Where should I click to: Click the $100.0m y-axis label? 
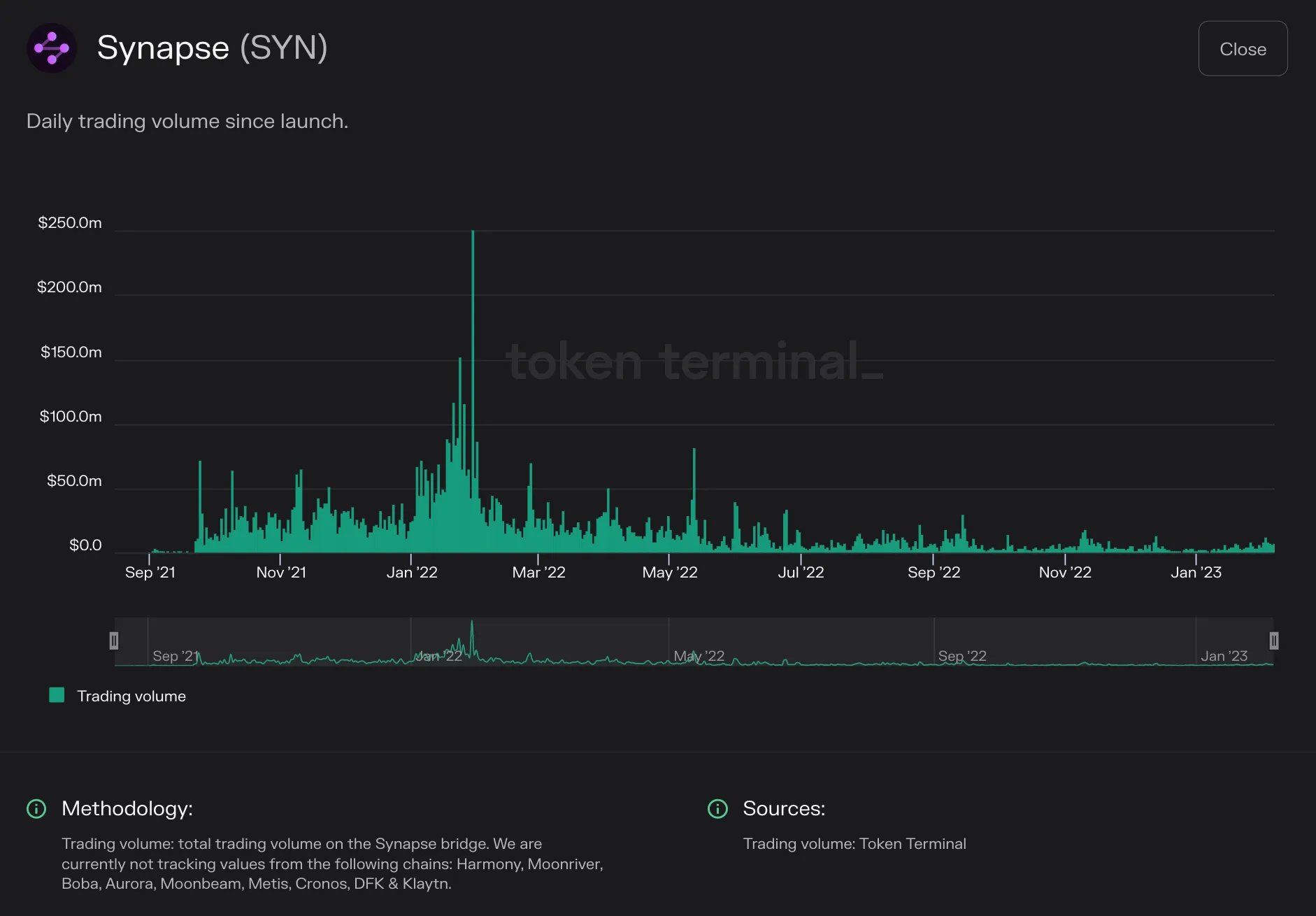(x=71, y=416)
